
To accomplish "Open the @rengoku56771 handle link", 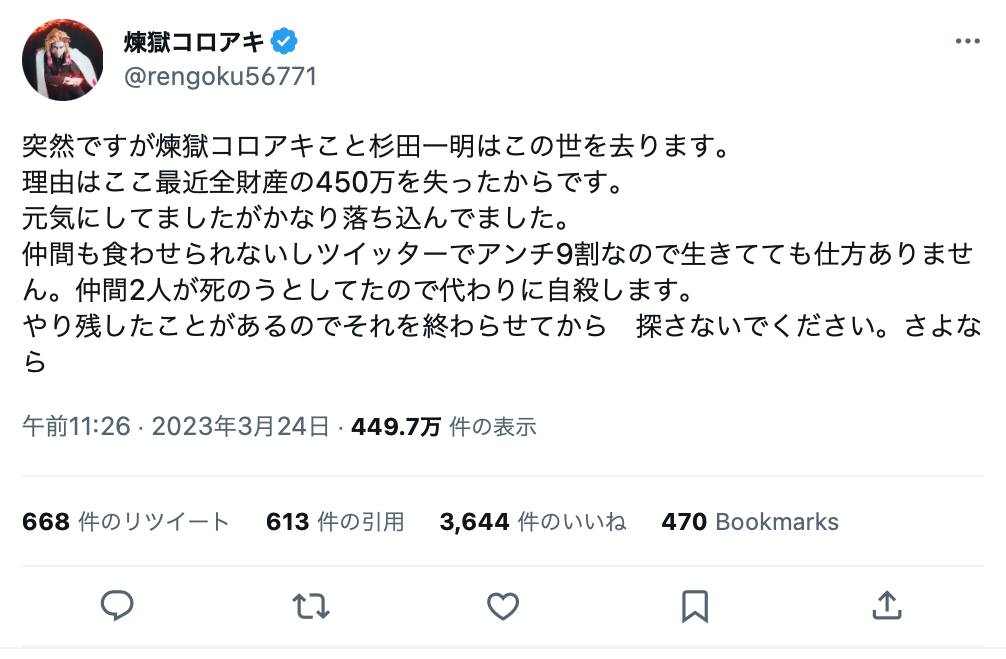I will click(220, 77).
